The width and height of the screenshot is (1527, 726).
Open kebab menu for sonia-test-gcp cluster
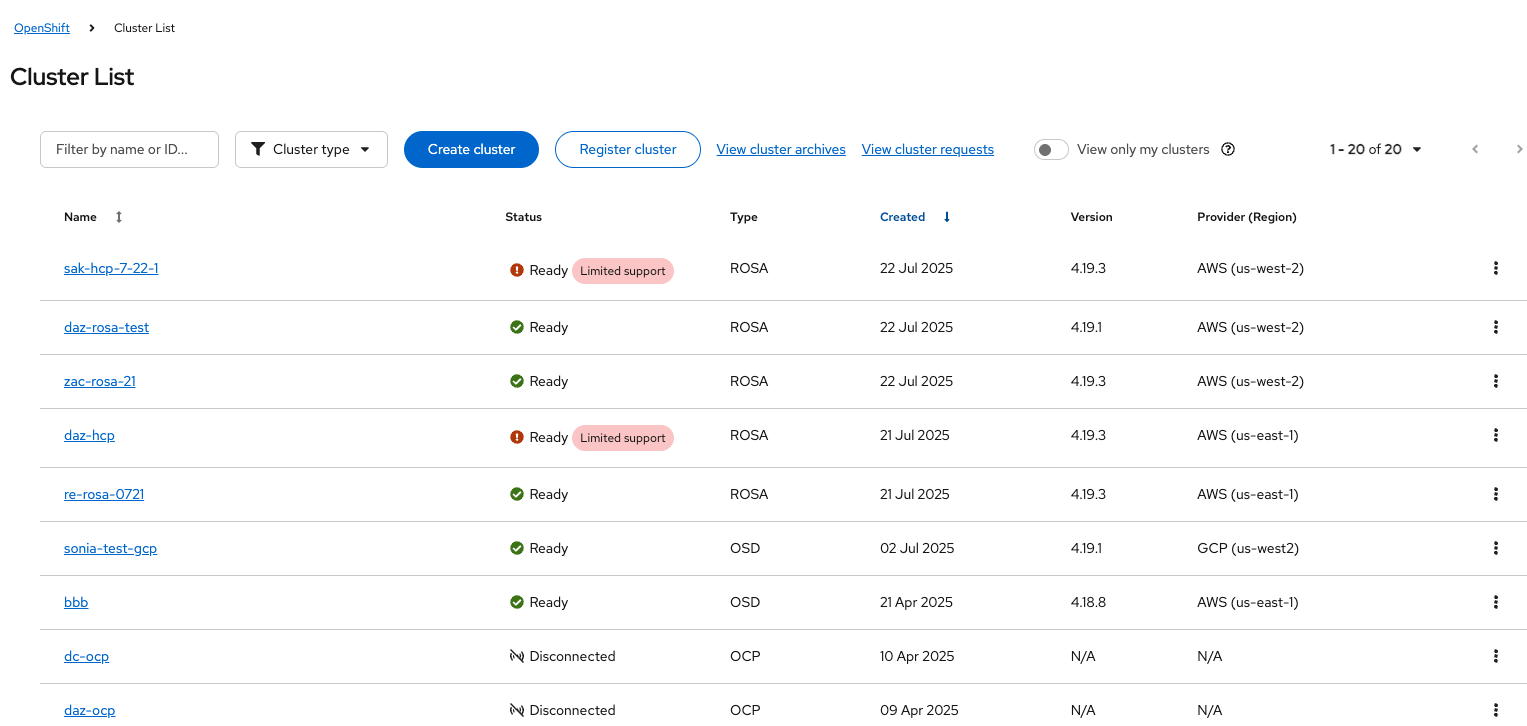tap(1495, 548)
